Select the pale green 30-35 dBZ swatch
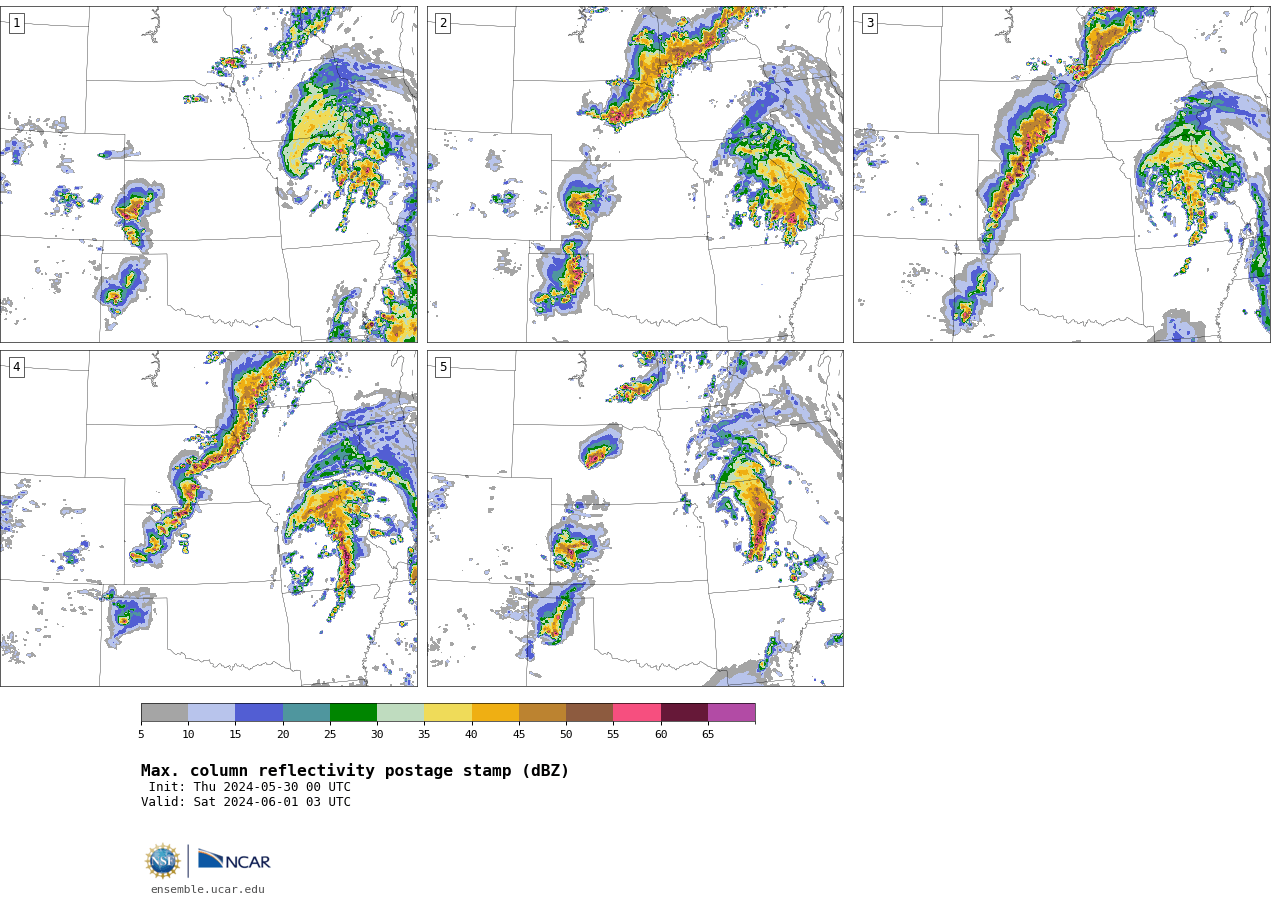Image resolution: width=1280 pixels, height=901 pixels. (400, 713)
